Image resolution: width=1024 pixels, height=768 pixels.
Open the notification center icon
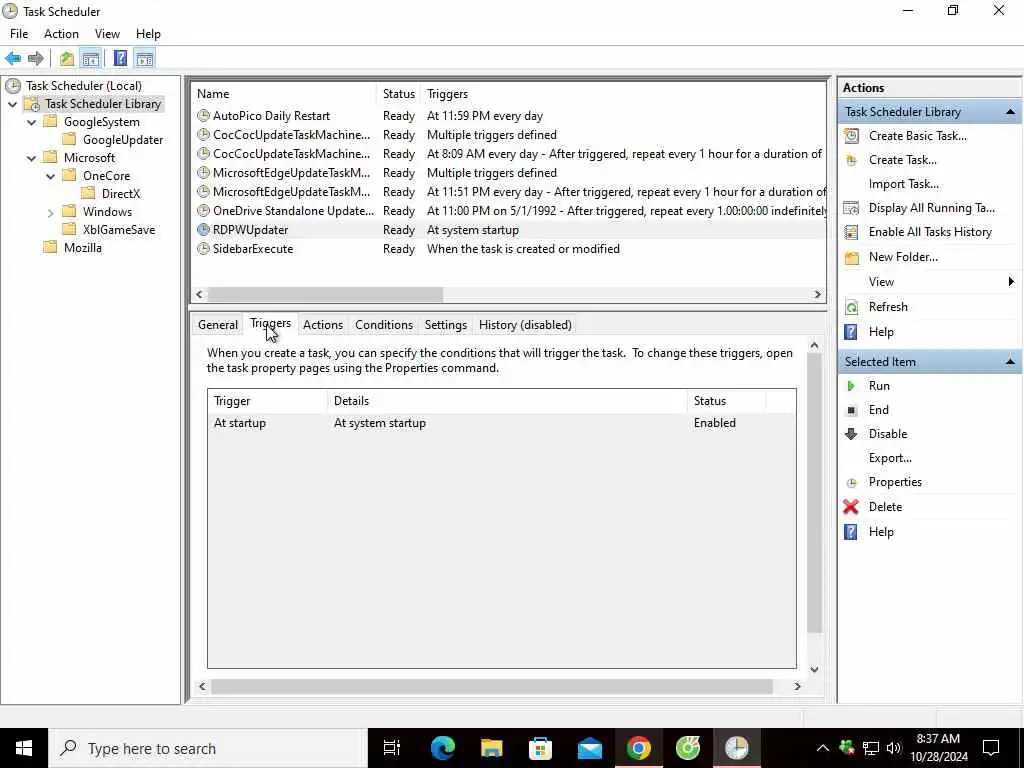point(991,748)
